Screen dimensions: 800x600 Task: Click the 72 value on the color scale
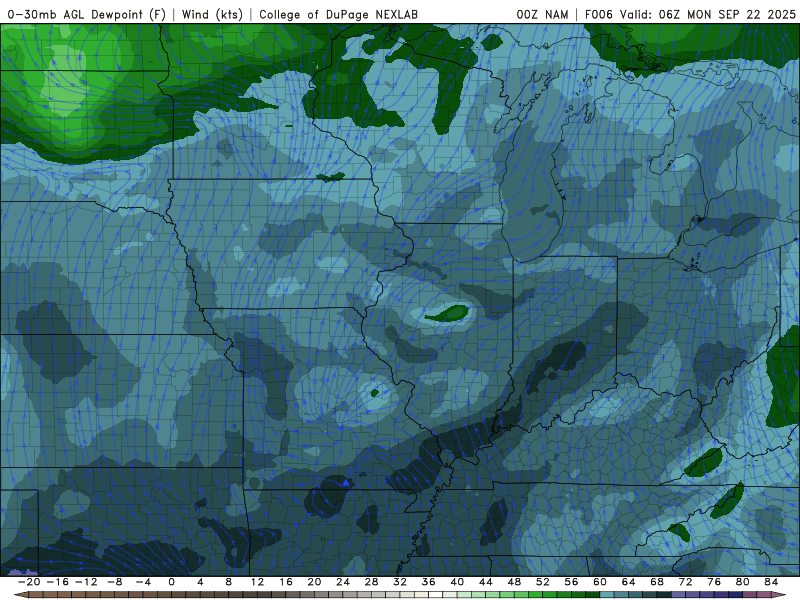[686, 582]
